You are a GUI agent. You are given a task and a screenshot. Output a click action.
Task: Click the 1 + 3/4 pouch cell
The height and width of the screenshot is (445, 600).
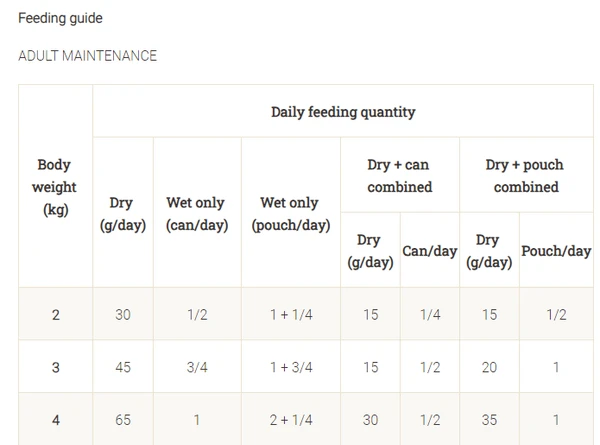click(x=290, y=367)
